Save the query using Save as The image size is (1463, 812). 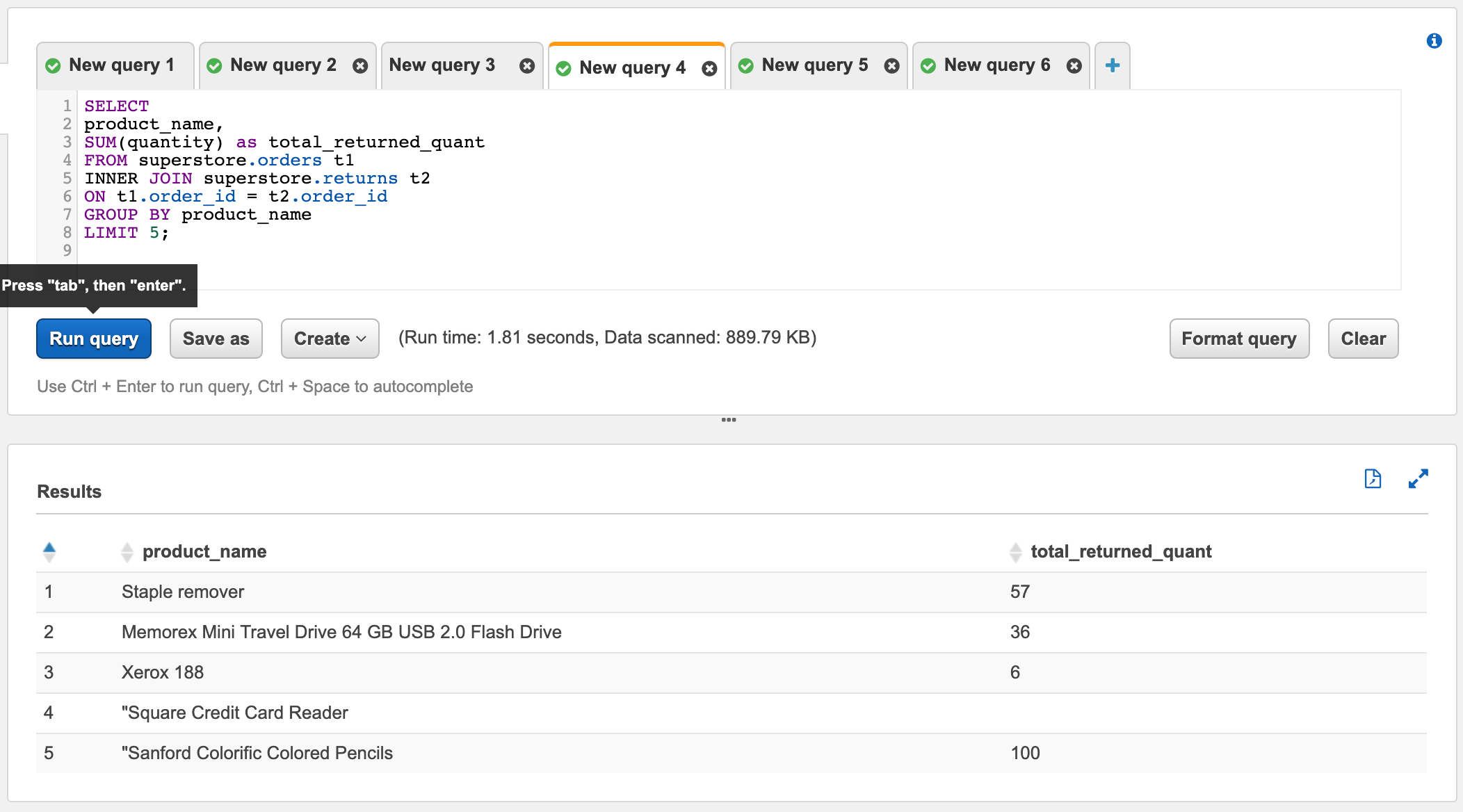click(216, 339)
